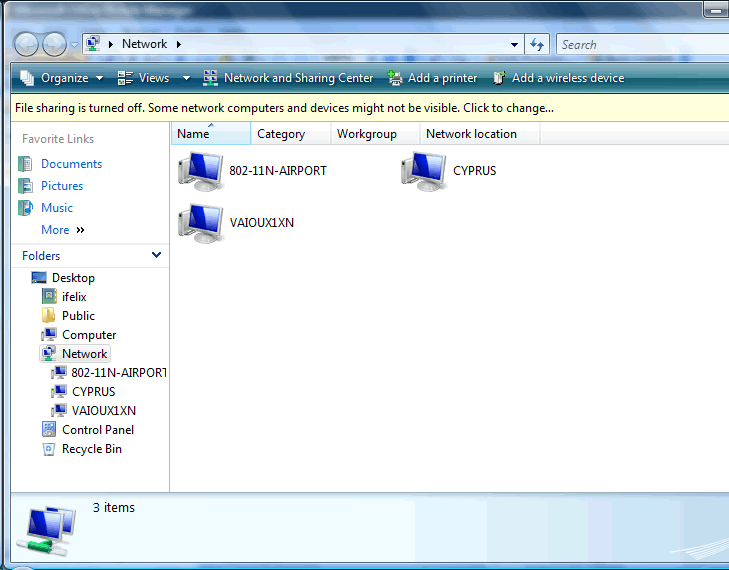The width and height of the screenshot is (729, 570).
Task: Click the Back navigation arrow button
Action: coord(26,44)
